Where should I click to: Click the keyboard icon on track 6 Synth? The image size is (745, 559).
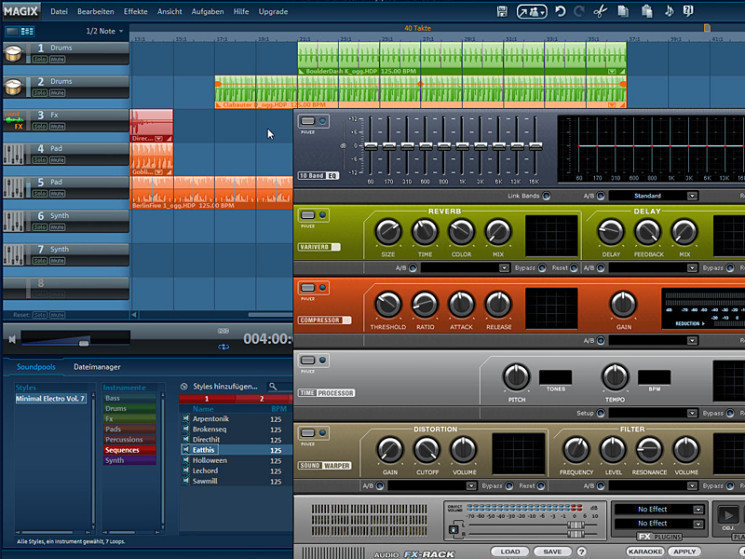[x=13, y=221]
